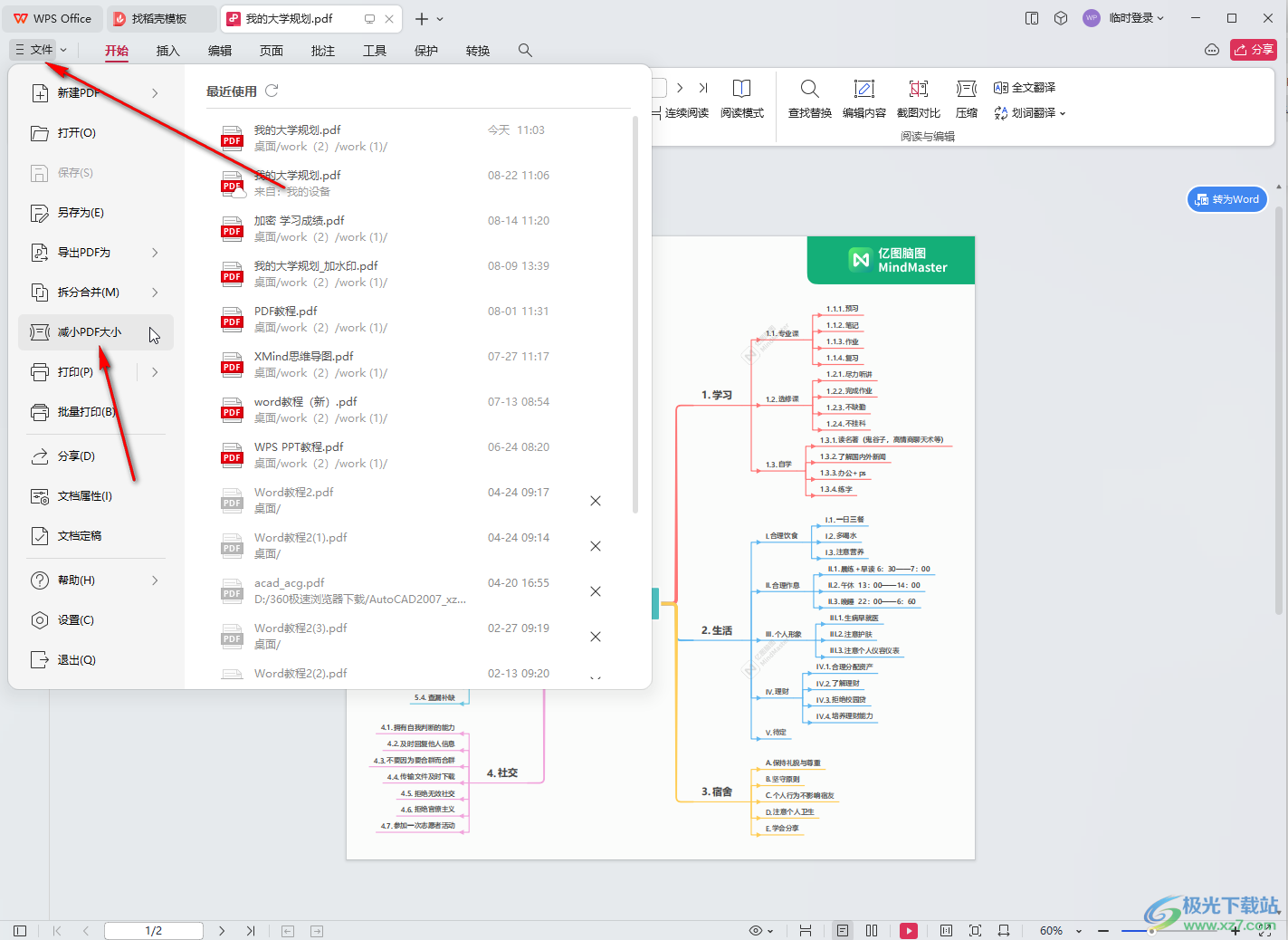Click the 退出(Q) exit icon
This screenshot has width=1288, height=940.
point(40,659)
